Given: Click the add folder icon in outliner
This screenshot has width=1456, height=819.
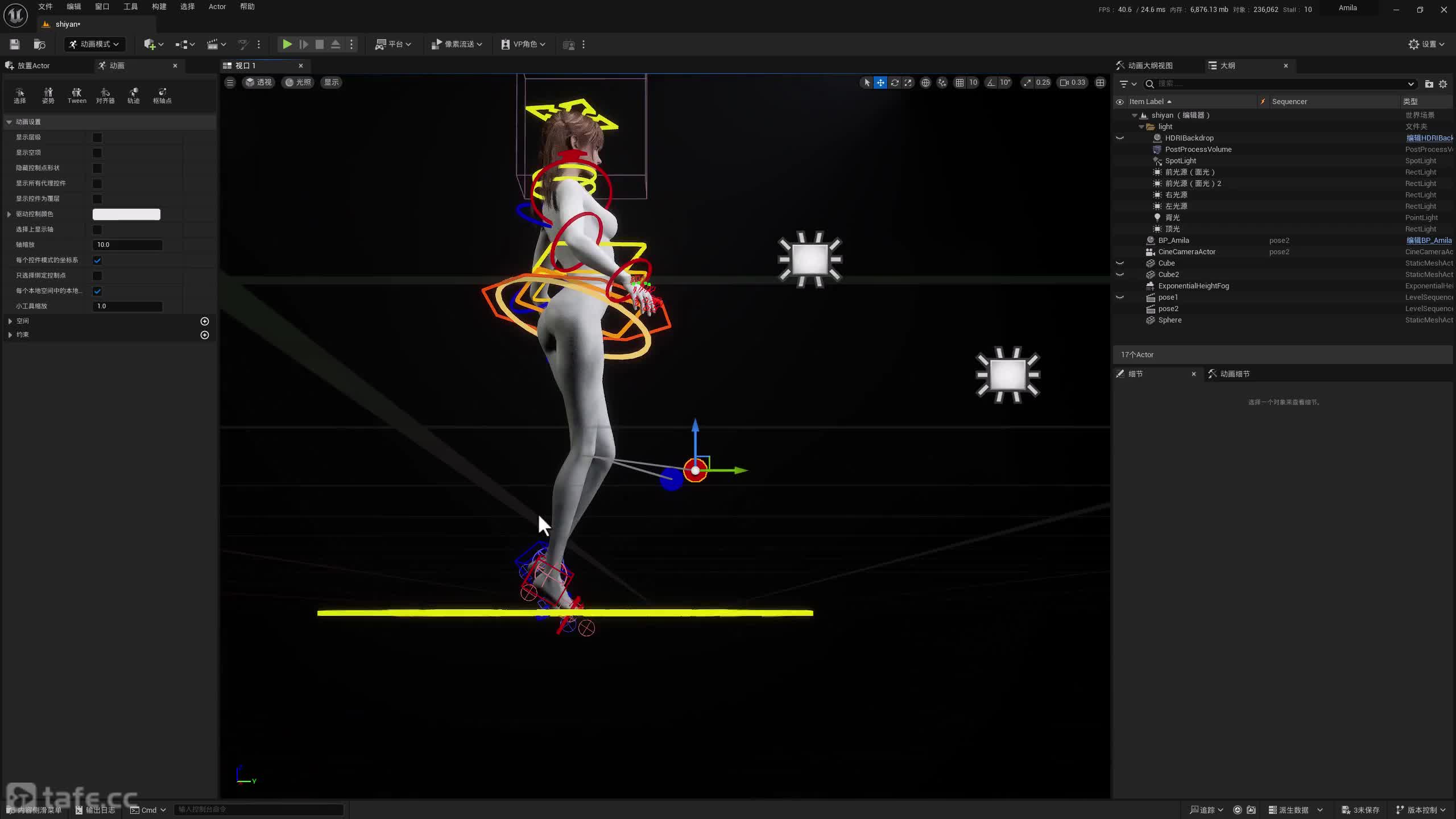Looking at the screenshot, I should [1429, 84].
